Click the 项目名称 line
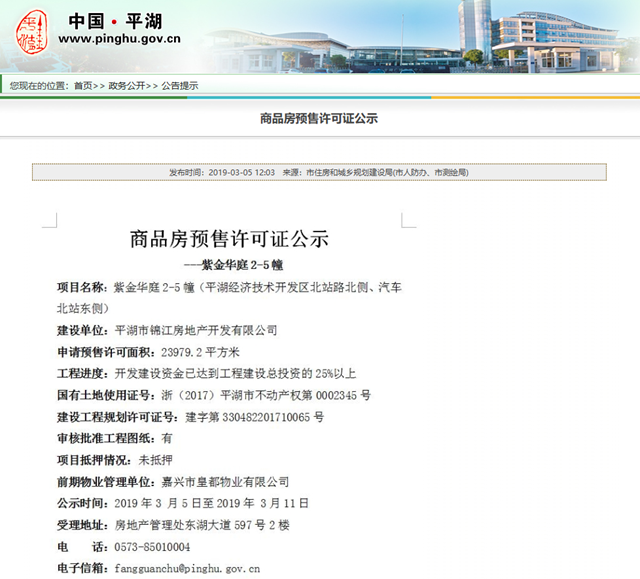This screenshot has height=579, width=640. 229,287
